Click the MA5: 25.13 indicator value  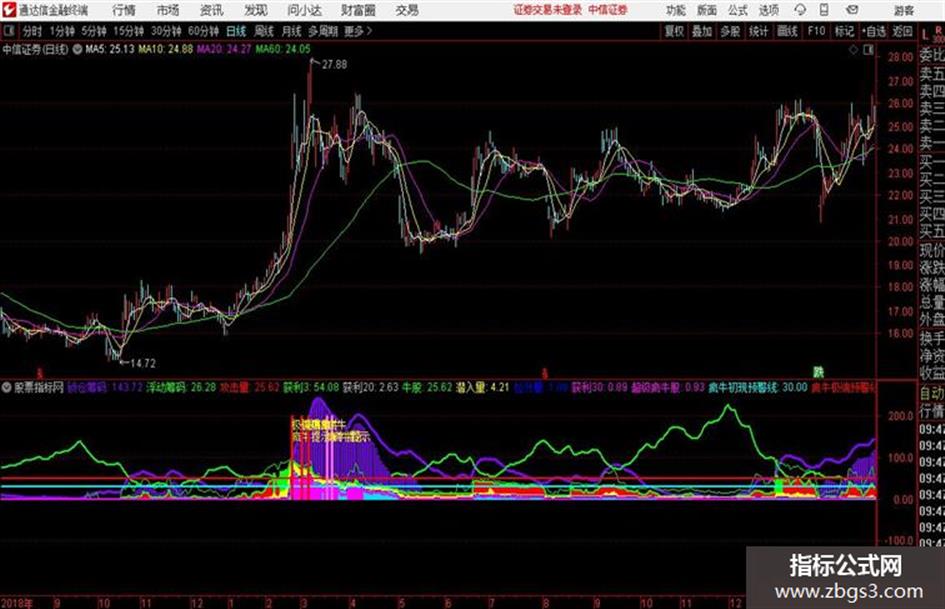[110, 49]
